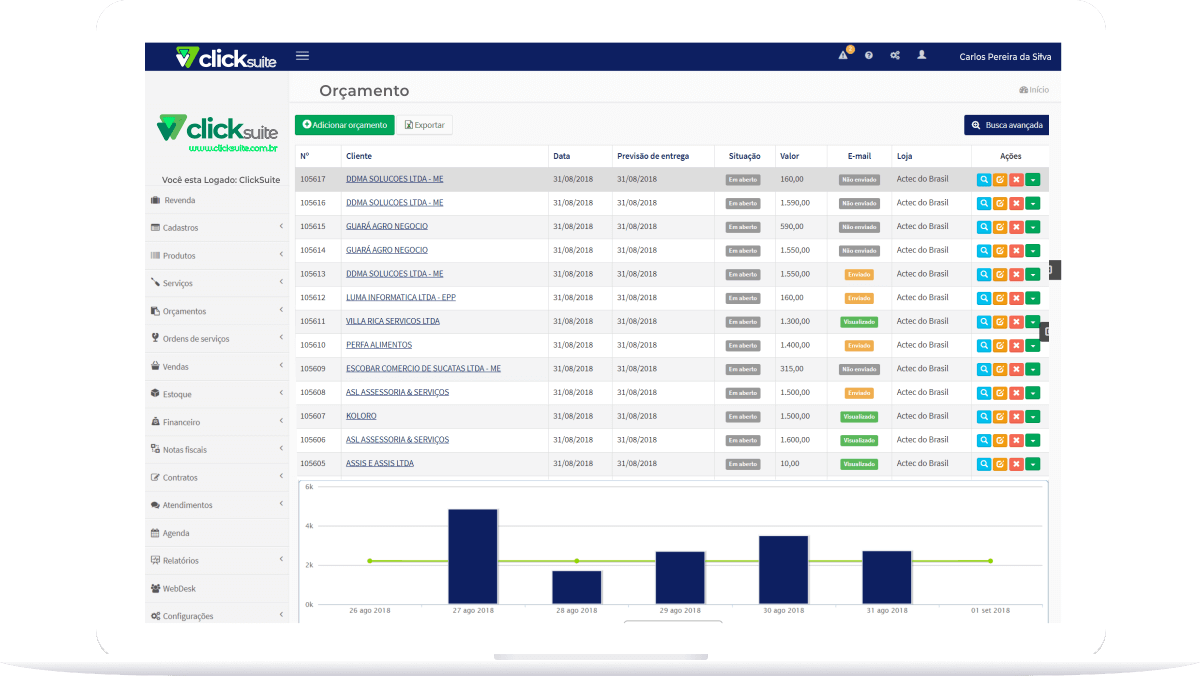
Task: Expand the Relatórios sidebar chevron
Action: [281, 560]
